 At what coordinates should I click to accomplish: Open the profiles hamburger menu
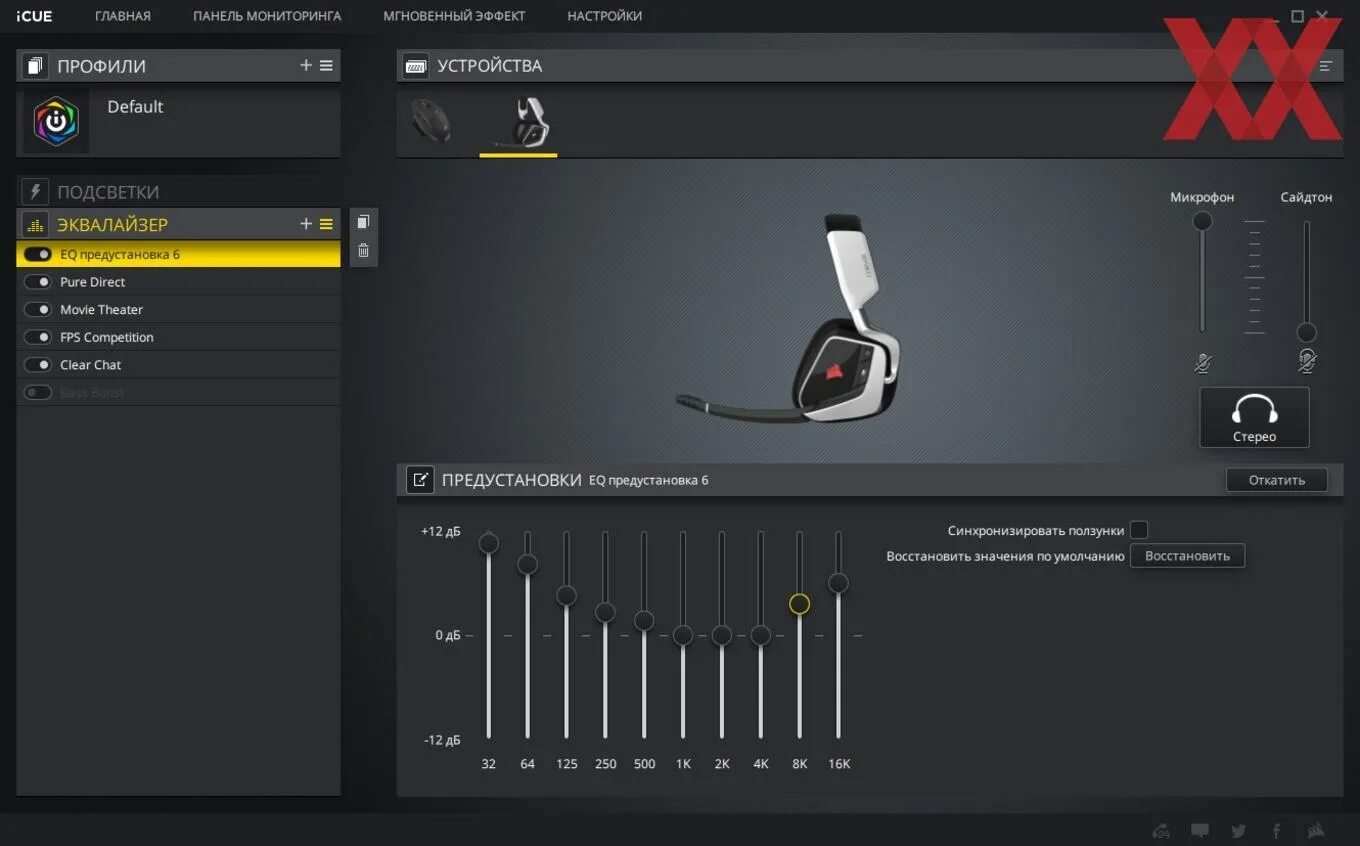click(x=326, y=66)
